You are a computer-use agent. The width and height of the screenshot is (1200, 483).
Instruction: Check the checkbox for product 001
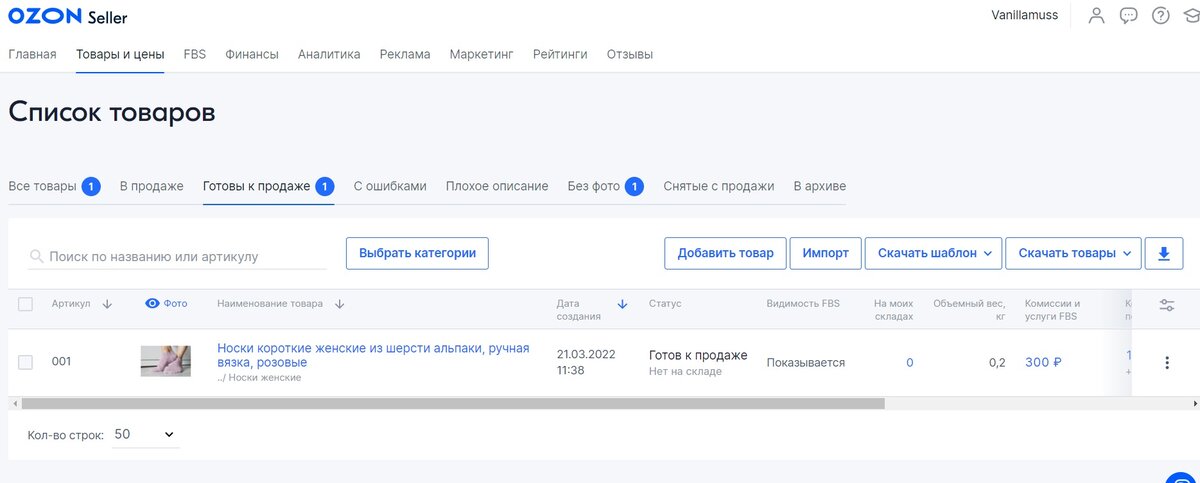26,362
